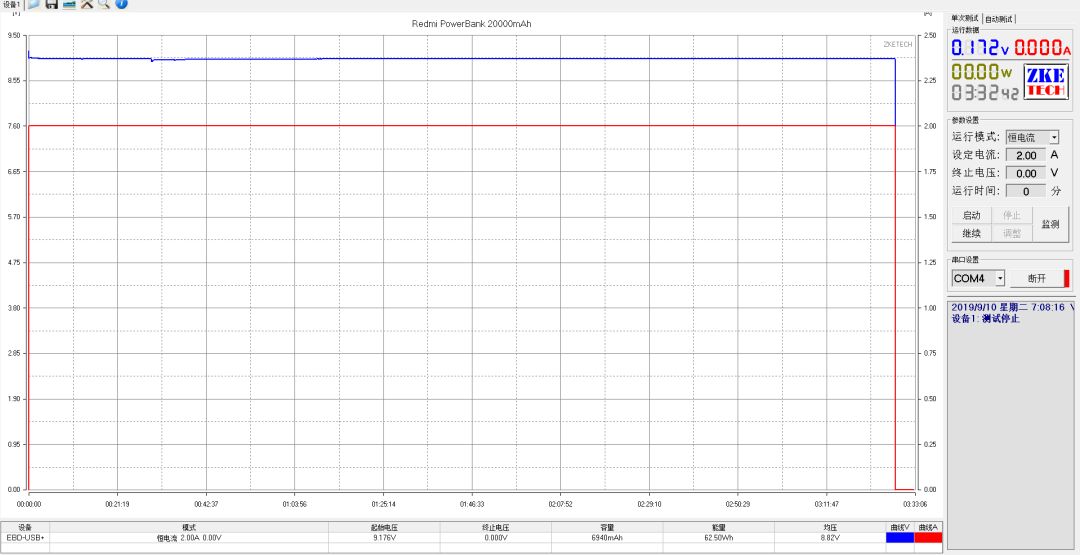
Task: Click the 恒电流 2.00A 0.00V mode cell
Action: [x=189, y=538]
